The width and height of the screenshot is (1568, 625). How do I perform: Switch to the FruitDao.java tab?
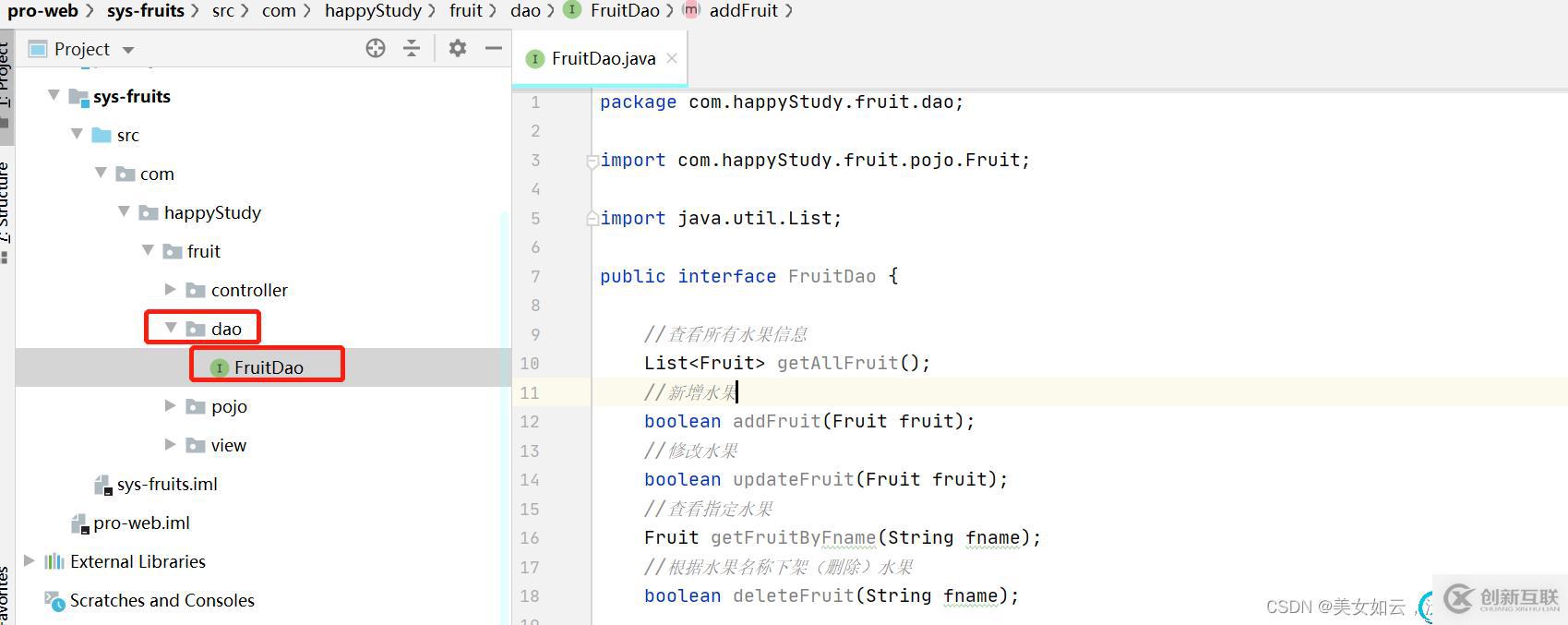pyautogui.click(x=603, y=58)
